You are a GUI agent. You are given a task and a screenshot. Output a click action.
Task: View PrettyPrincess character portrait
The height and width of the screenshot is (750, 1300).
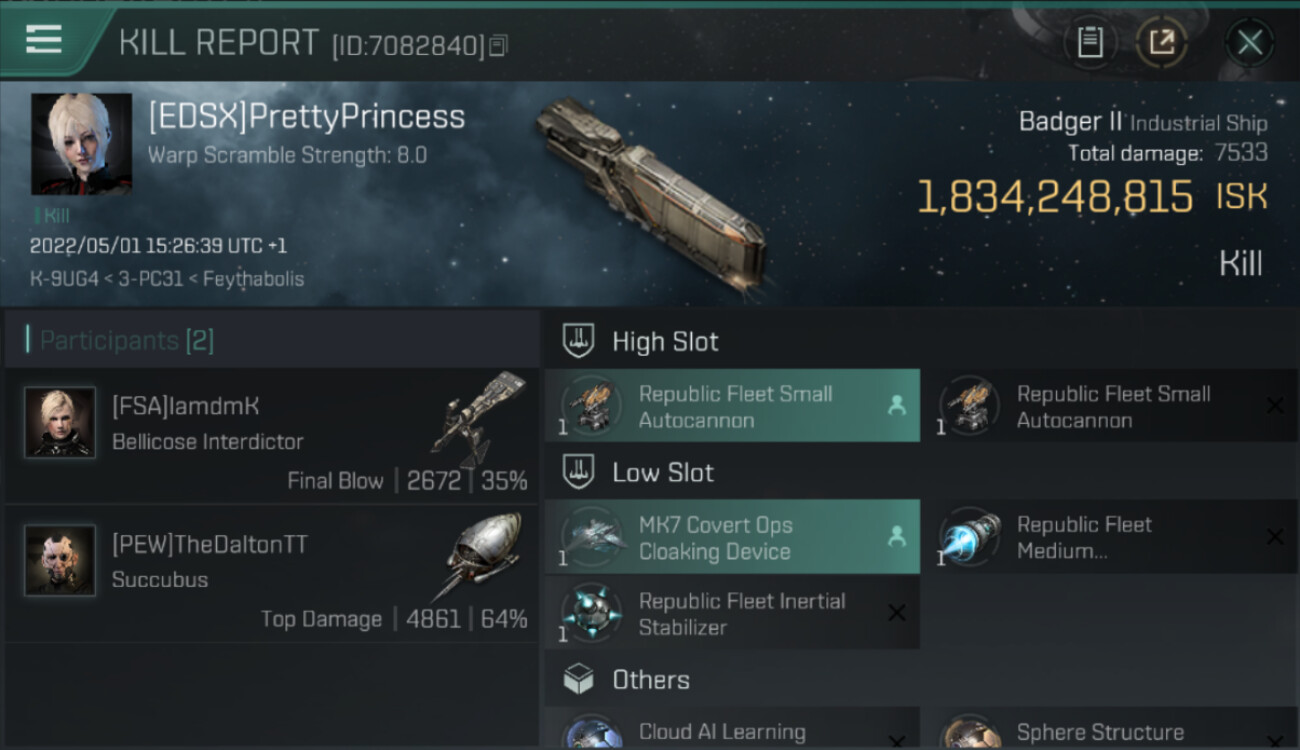pos(81,144)
